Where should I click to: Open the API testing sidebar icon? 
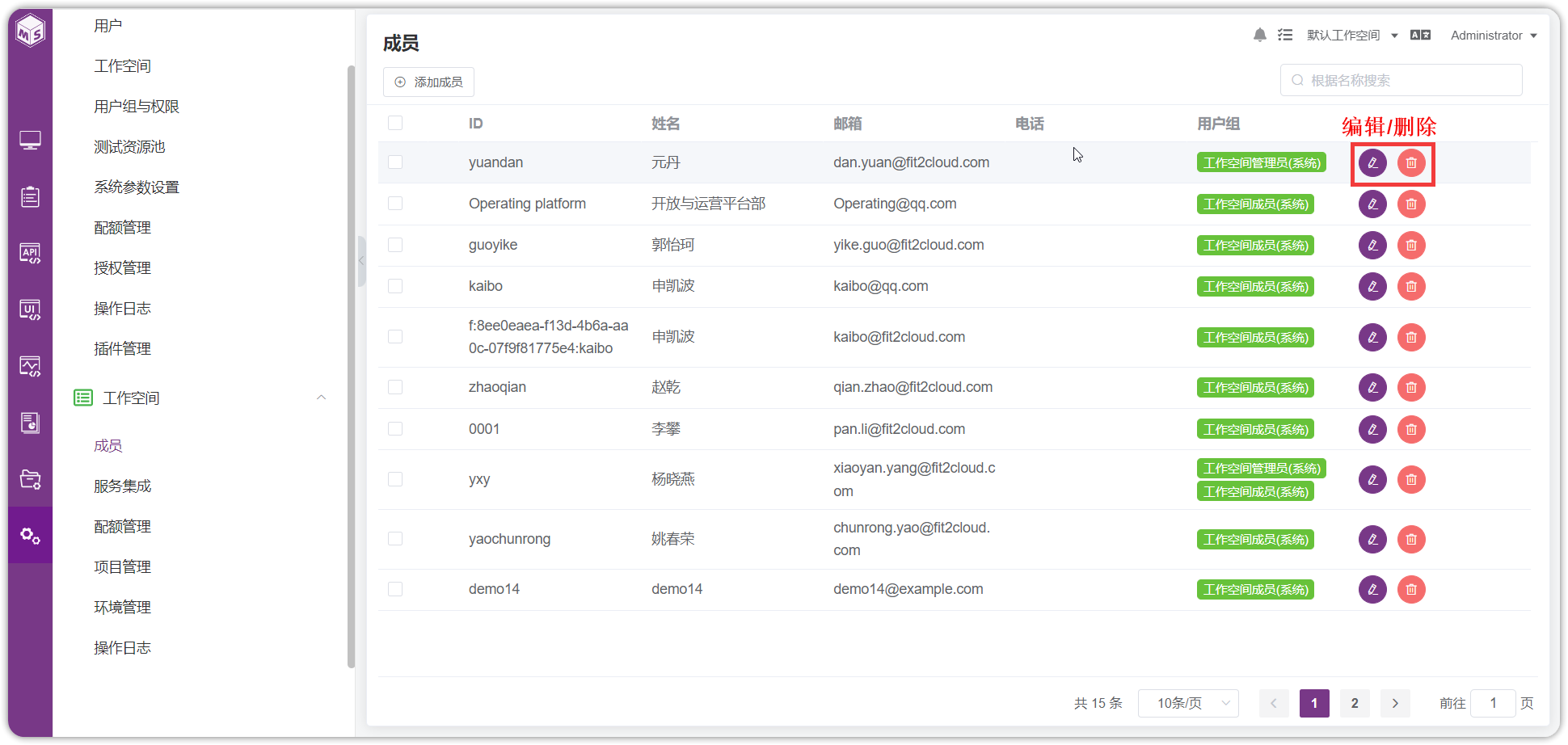point(31,253)
